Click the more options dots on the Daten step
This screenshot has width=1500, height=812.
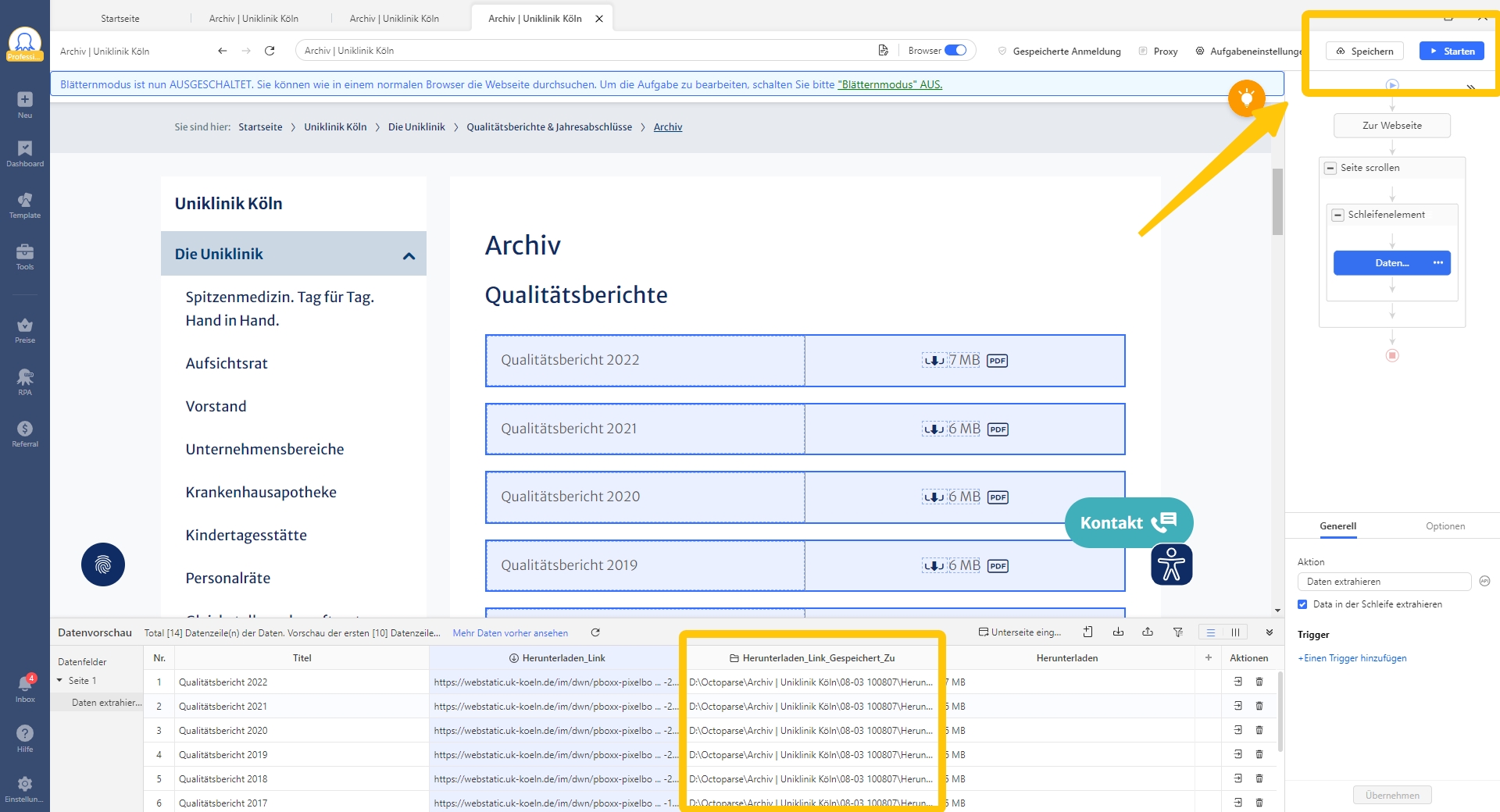pos(1438,263)
